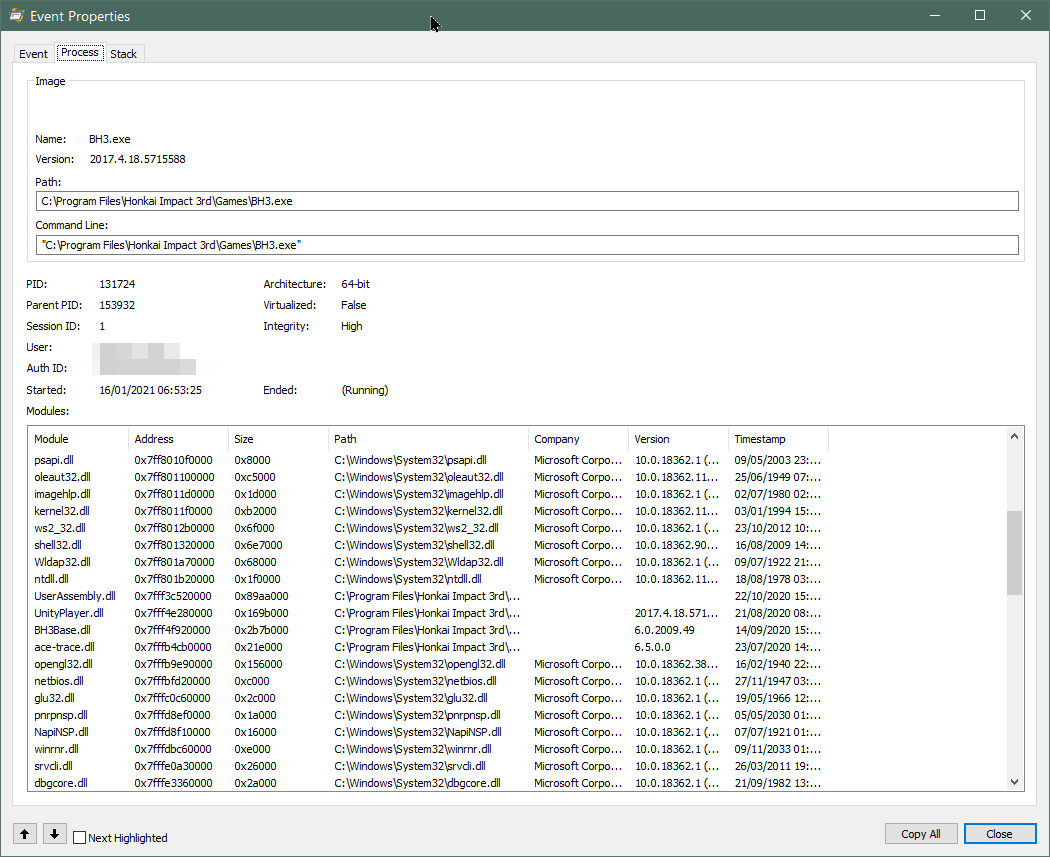Viewport: 1050px width, 857px height.
Task: Select the Process tab
Action: pyautogui.click(x=80, y=52)
